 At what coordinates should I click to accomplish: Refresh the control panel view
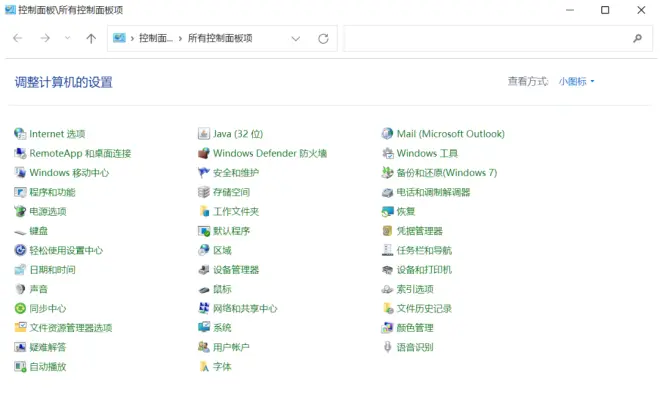click(323, 39)
